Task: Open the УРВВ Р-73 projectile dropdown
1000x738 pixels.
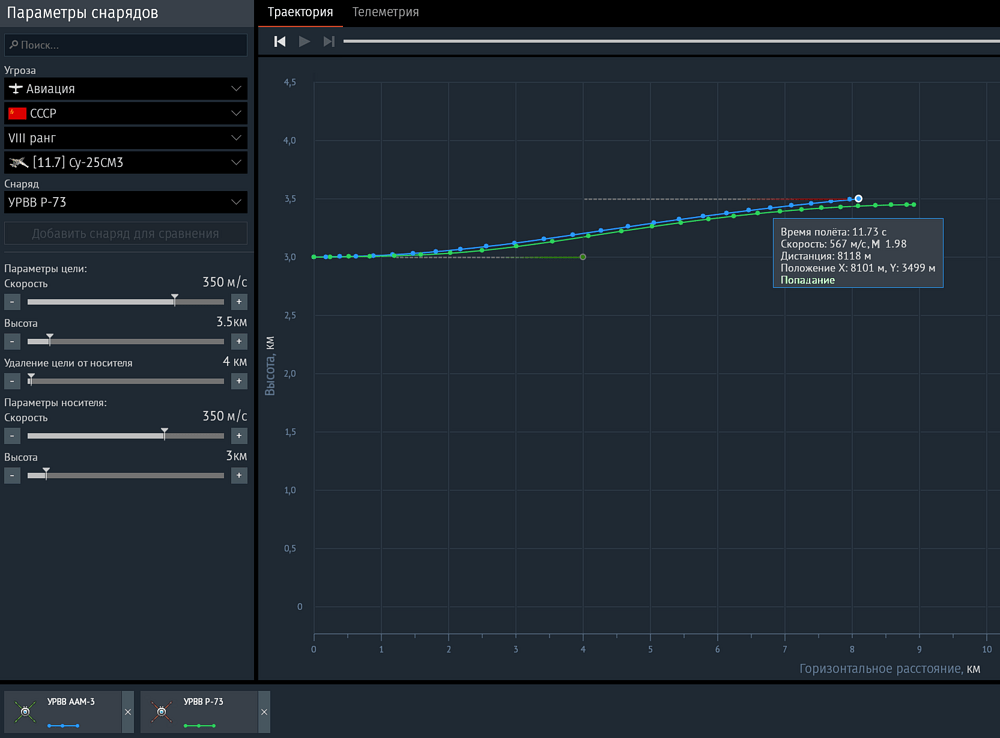Action: point(126,202)
